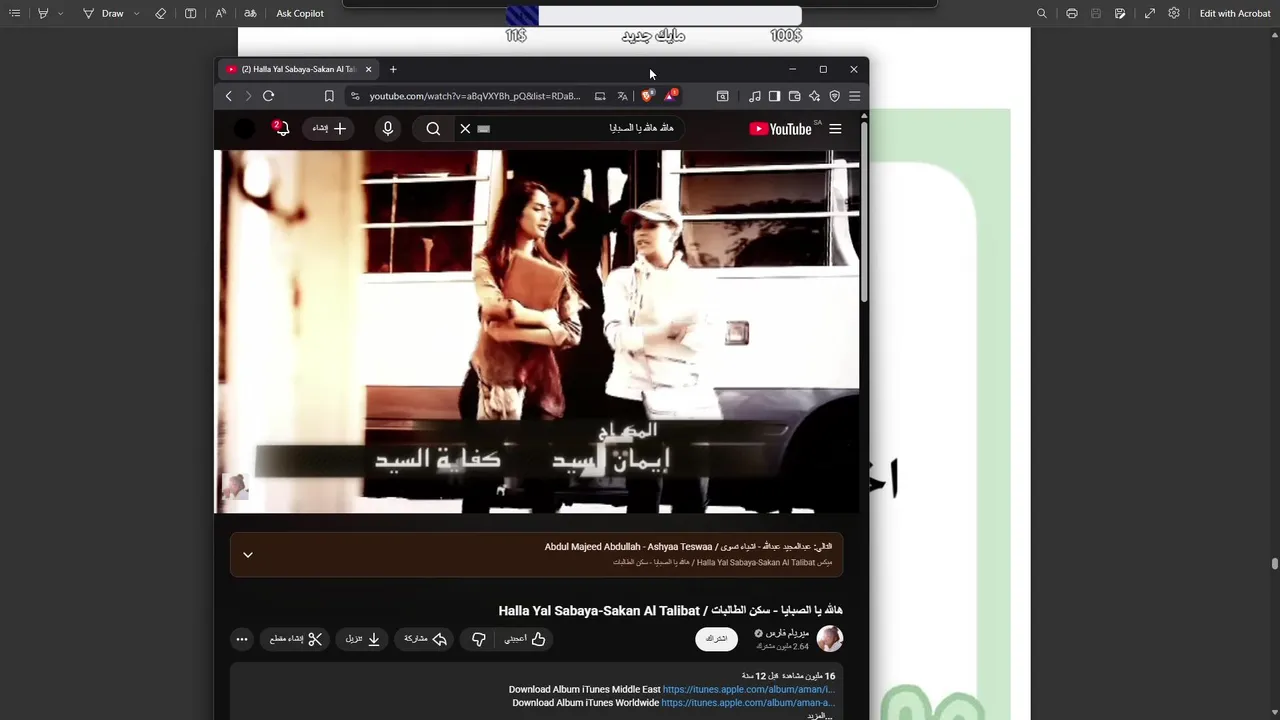
Task: Close the Halla Yal Sabaya tab
Action: pyautogui.click(x=368, y=69)
